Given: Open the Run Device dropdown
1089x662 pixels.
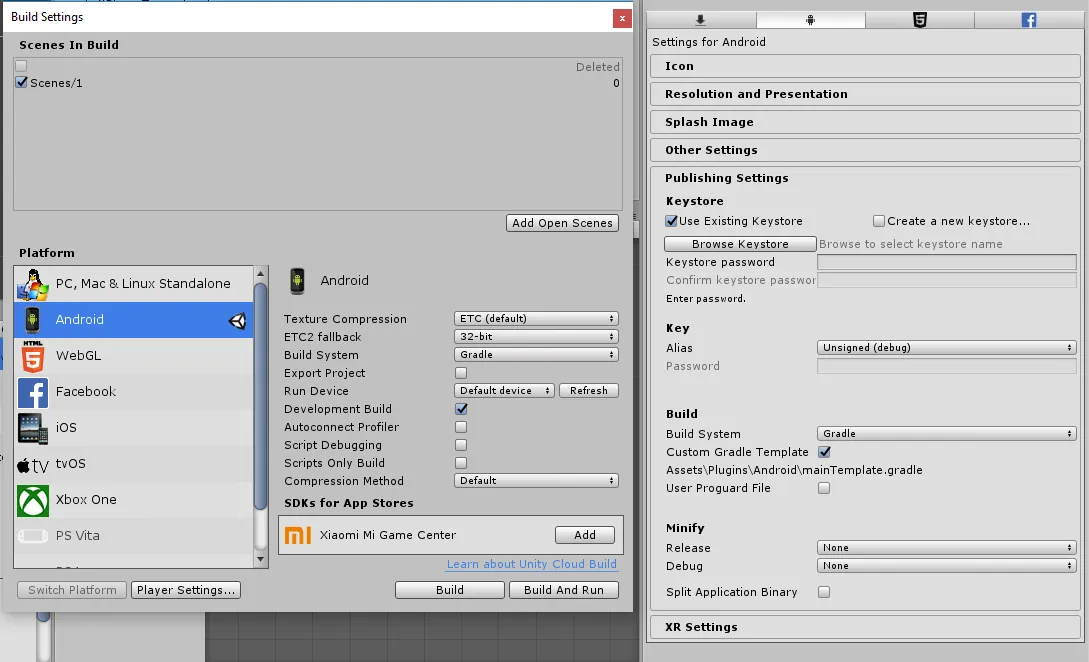Looking at the screenshot, I should [504, 391].
